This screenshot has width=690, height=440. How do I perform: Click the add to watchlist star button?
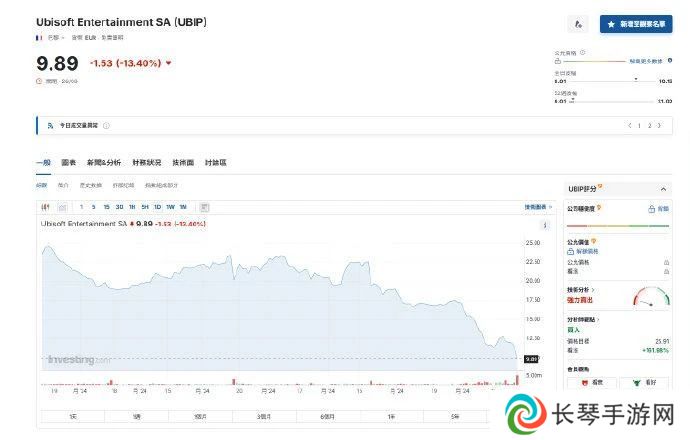635,24
